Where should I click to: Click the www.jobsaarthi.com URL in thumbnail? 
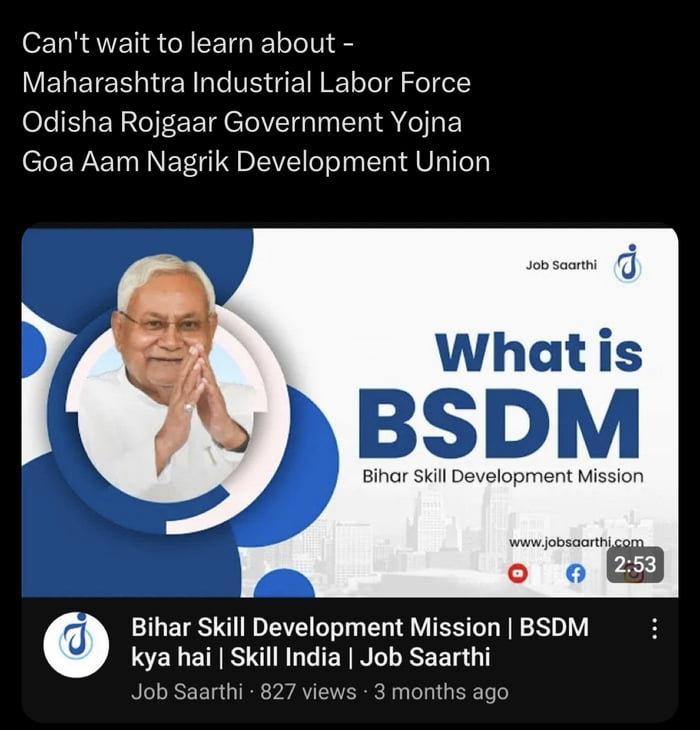click(576, 542)
